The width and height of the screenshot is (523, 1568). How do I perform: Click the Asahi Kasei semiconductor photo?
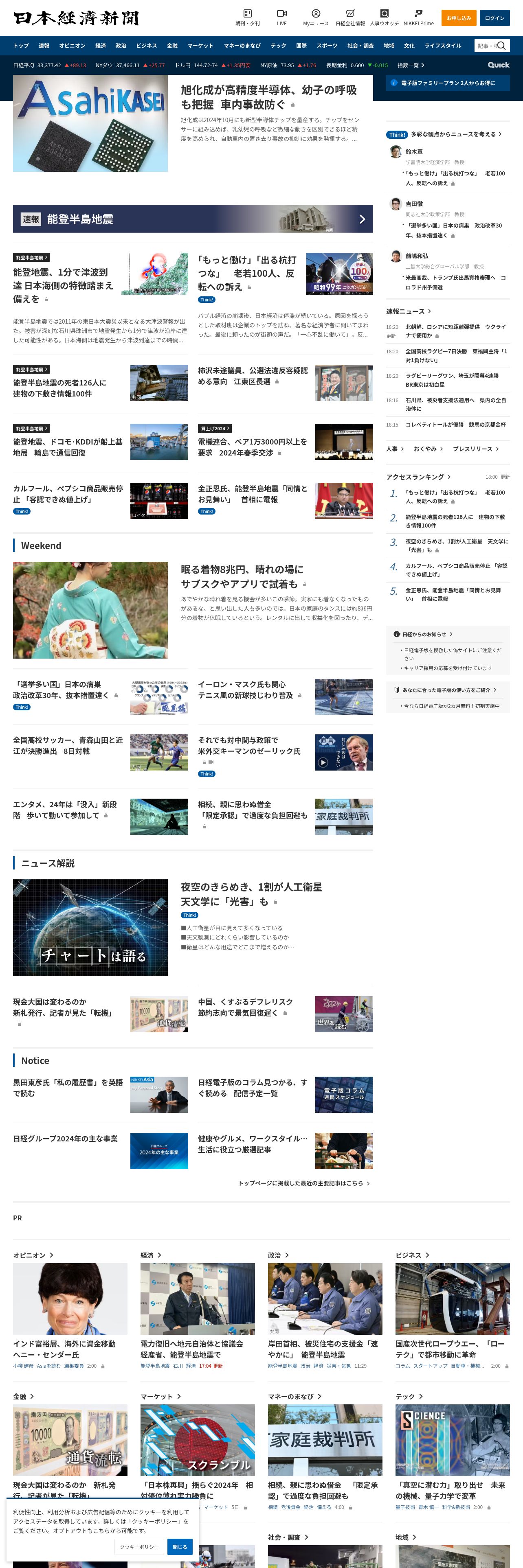pyautogui.click(x=90, y=124)
